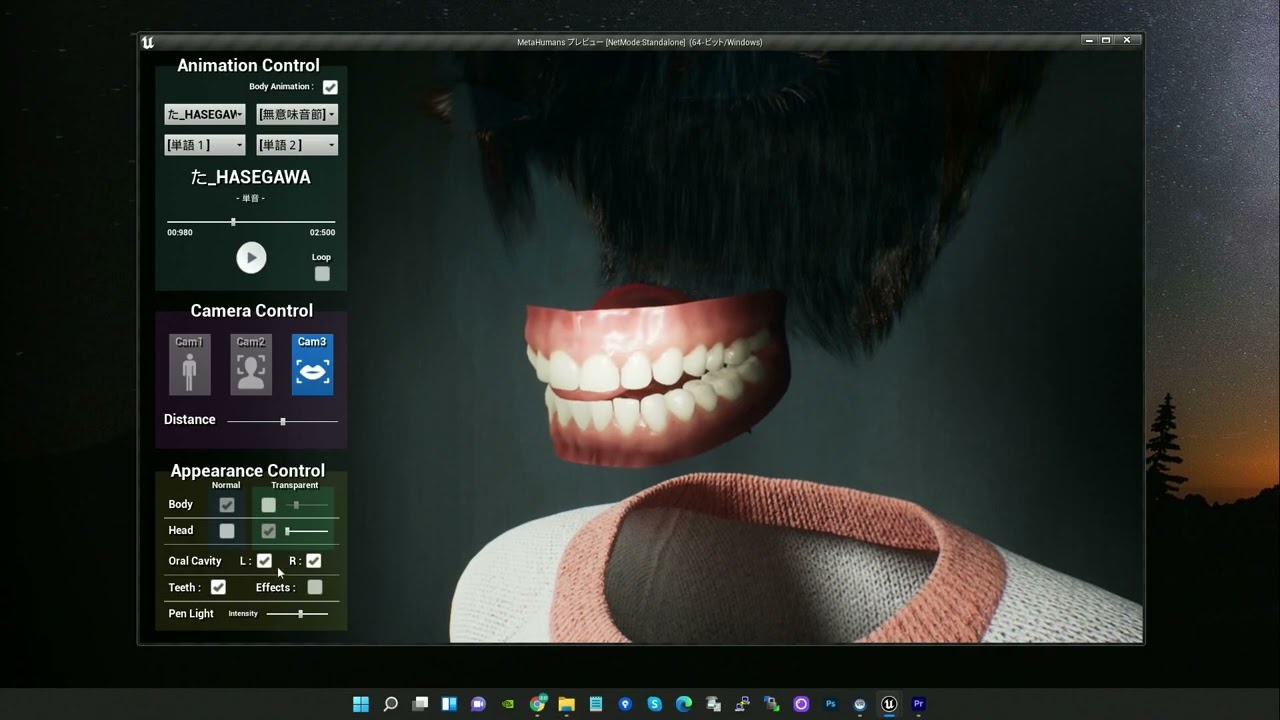Screen dimensions: 1280x720
Task: Open the blue map pin app on taskbar
Action: tap(625, 704)
